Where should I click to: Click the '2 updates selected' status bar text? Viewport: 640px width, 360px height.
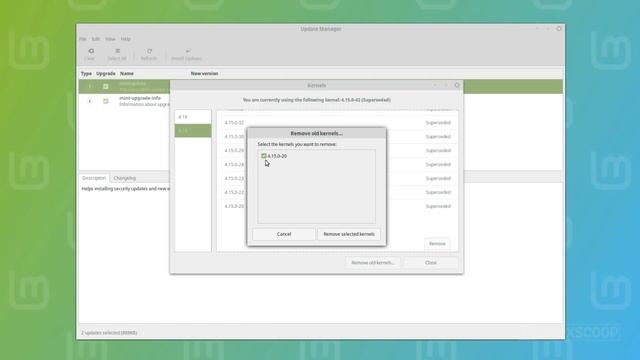click(x=109, y=333)
